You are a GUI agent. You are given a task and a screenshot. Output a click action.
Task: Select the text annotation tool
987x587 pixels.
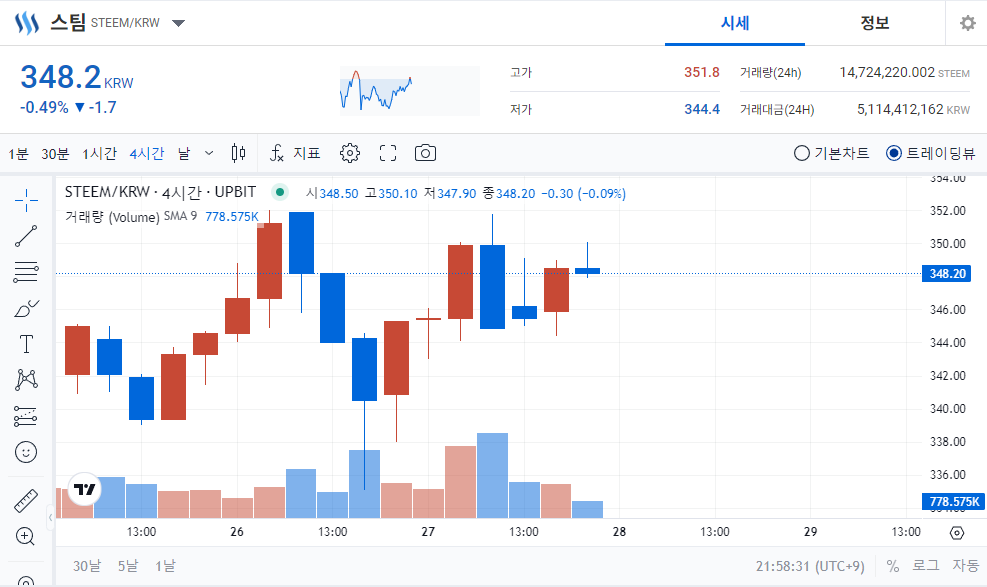tap(26, 344)
